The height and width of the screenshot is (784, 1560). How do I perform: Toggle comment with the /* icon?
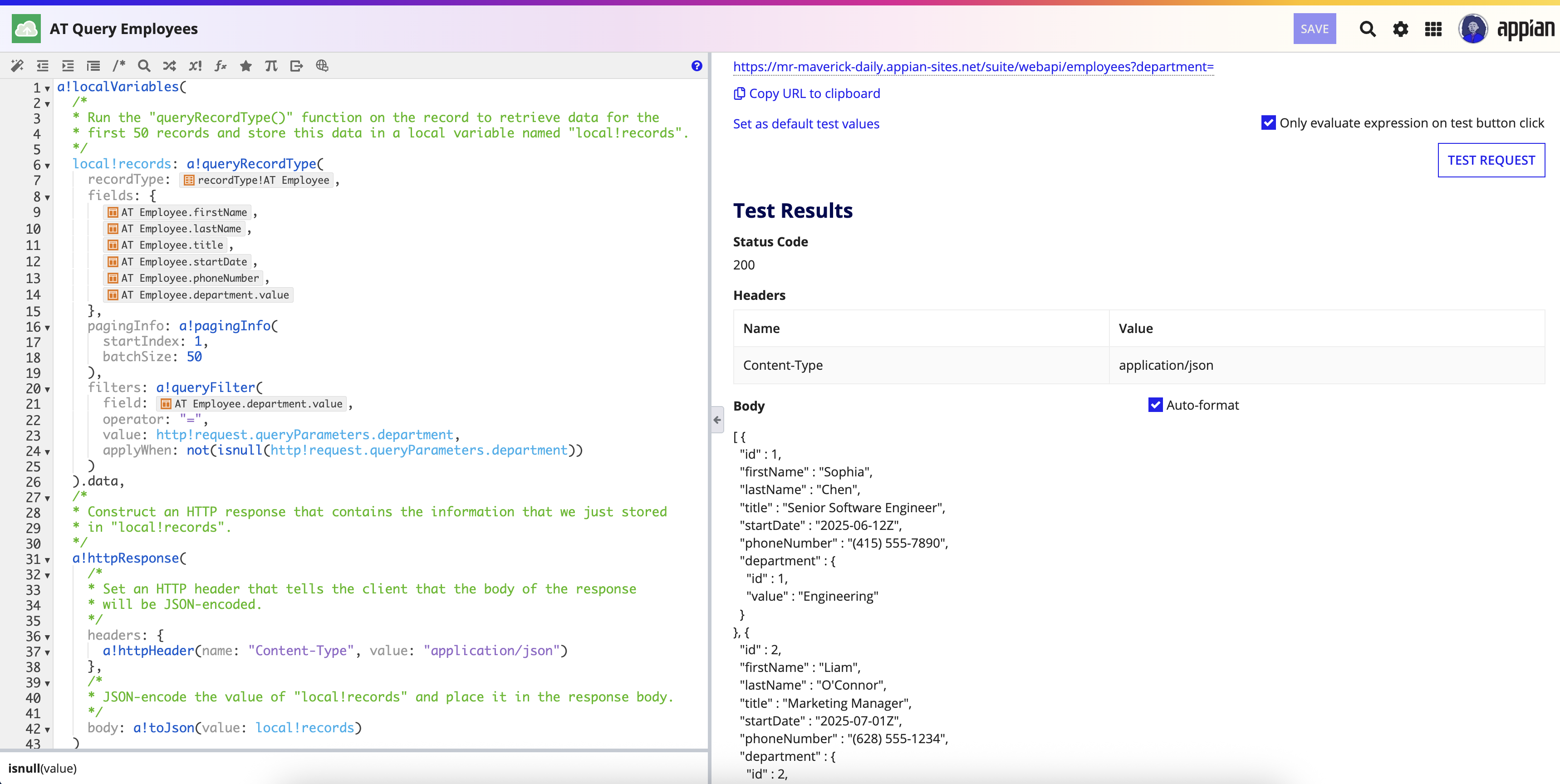(119, 65)
